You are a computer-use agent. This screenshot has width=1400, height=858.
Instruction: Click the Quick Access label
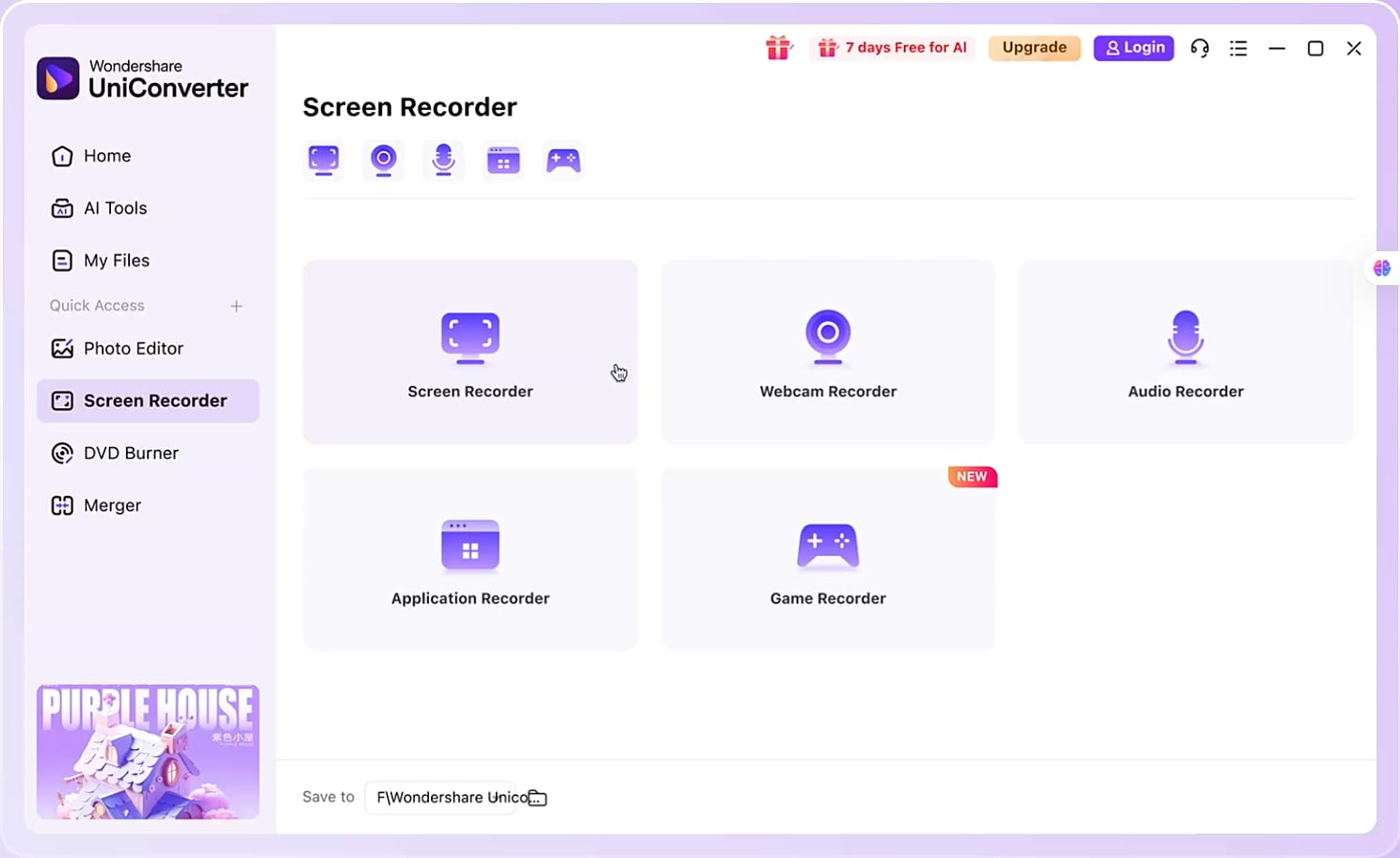pyautogui.click(x=97, y=306)
